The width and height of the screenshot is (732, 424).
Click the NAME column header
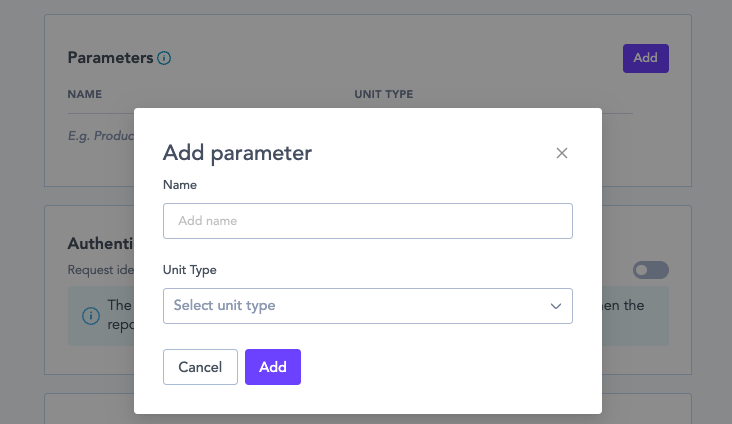point(85,95)
